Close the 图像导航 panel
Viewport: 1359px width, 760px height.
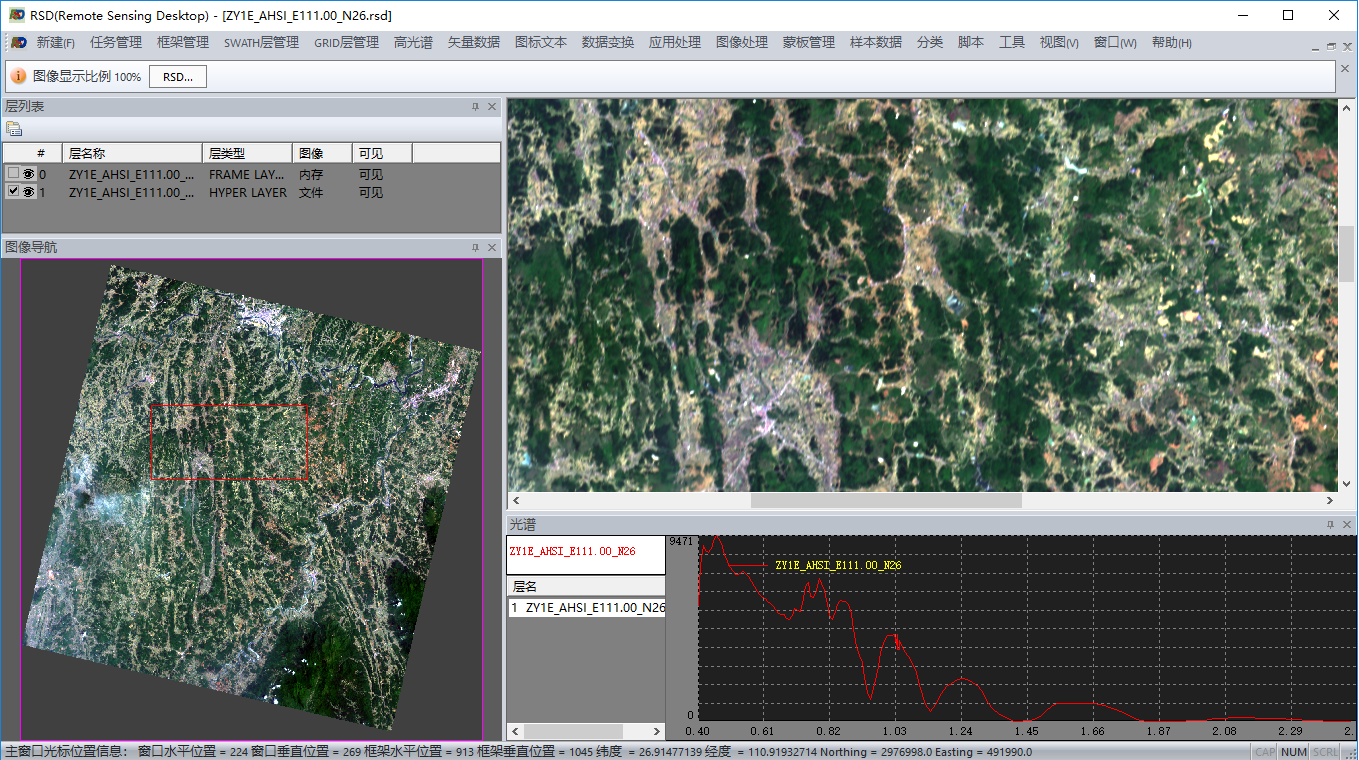(x=492, y=248)
